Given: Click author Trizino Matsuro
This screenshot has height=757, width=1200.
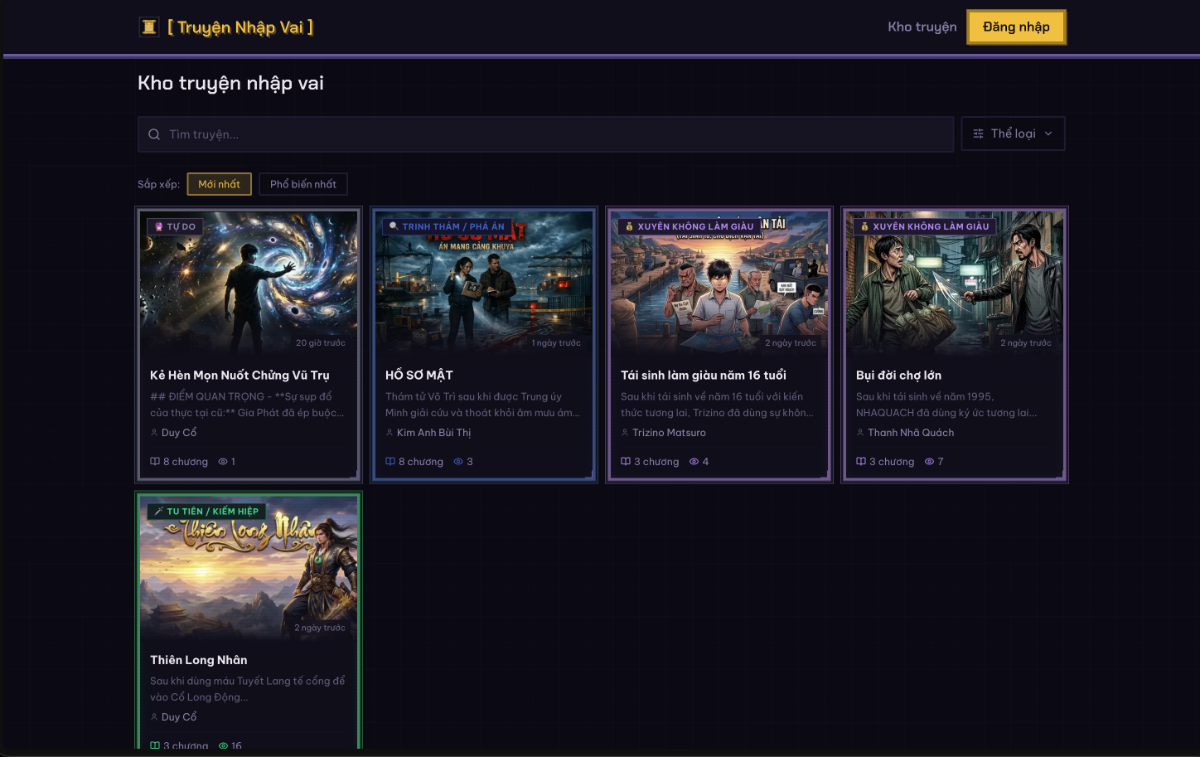Looking at the screenshot, I should (x=669, y=433).
